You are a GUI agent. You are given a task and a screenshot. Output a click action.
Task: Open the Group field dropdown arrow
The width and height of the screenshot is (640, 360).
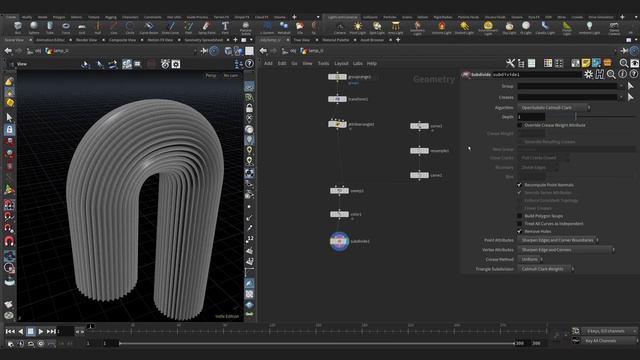622,86
